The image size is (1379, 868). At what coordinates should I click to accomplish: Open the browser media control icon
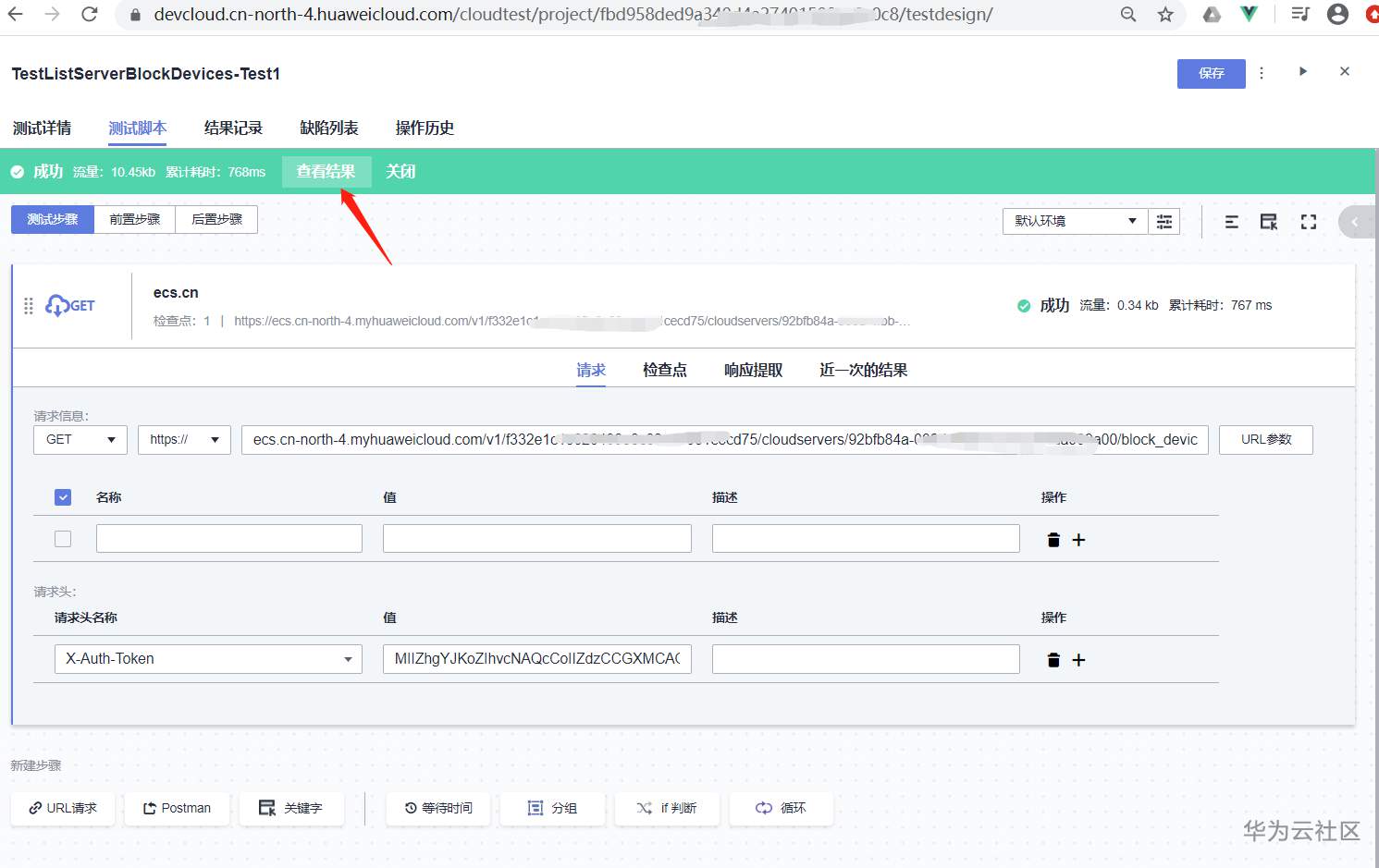point(1299,14)
